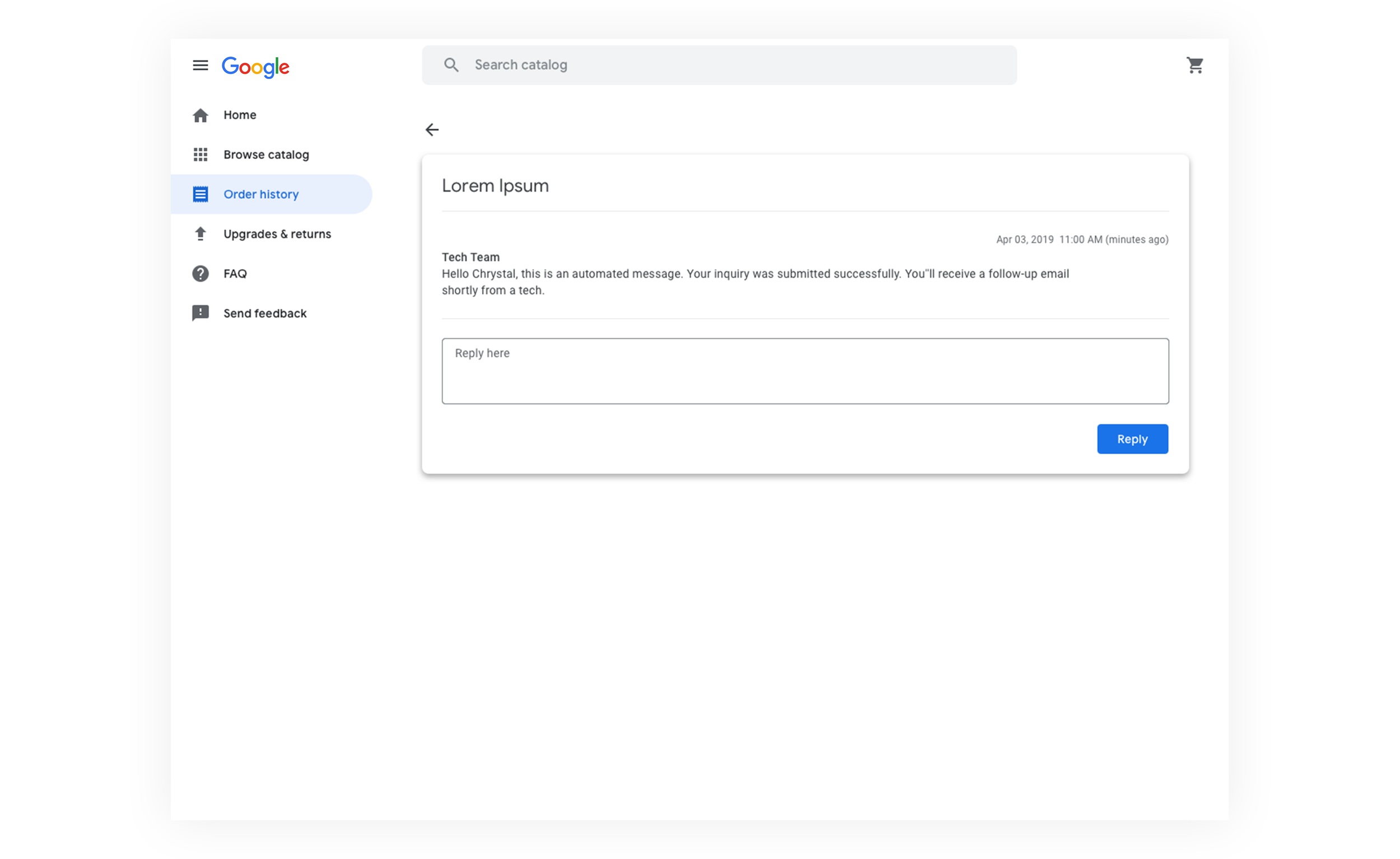This screenshot has height=859, width=1400.
Task: Select the Order history label
Action: click(x=261, y=194)
